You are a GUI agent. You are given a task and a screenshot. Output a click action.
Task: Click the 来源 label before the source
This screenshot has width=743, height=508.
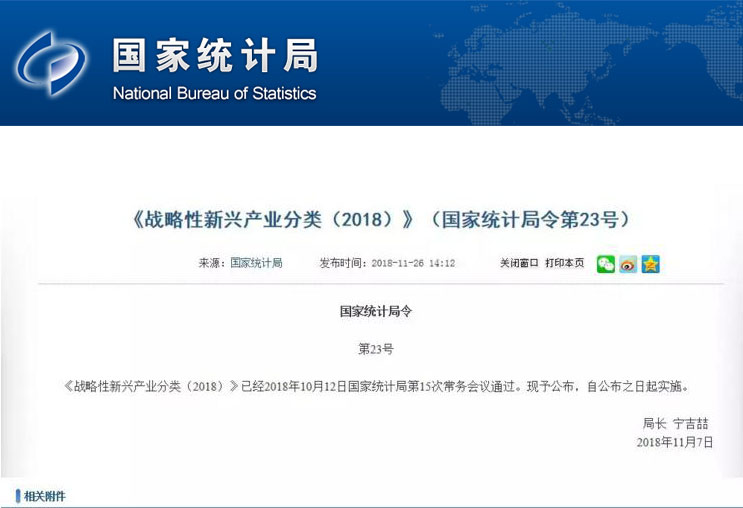[212, 263]
